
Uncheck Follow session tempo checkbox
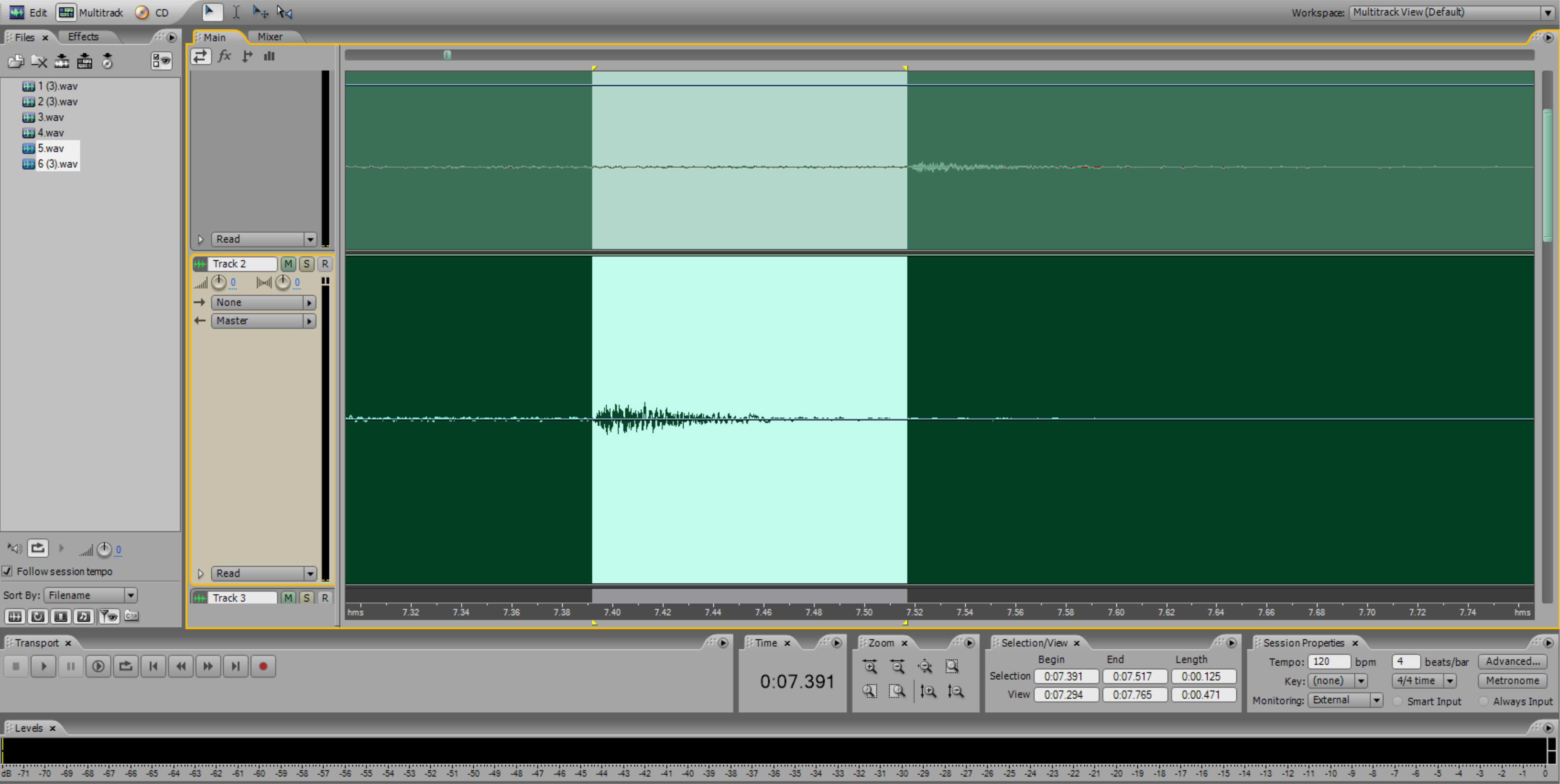click(x=7, y=571)
